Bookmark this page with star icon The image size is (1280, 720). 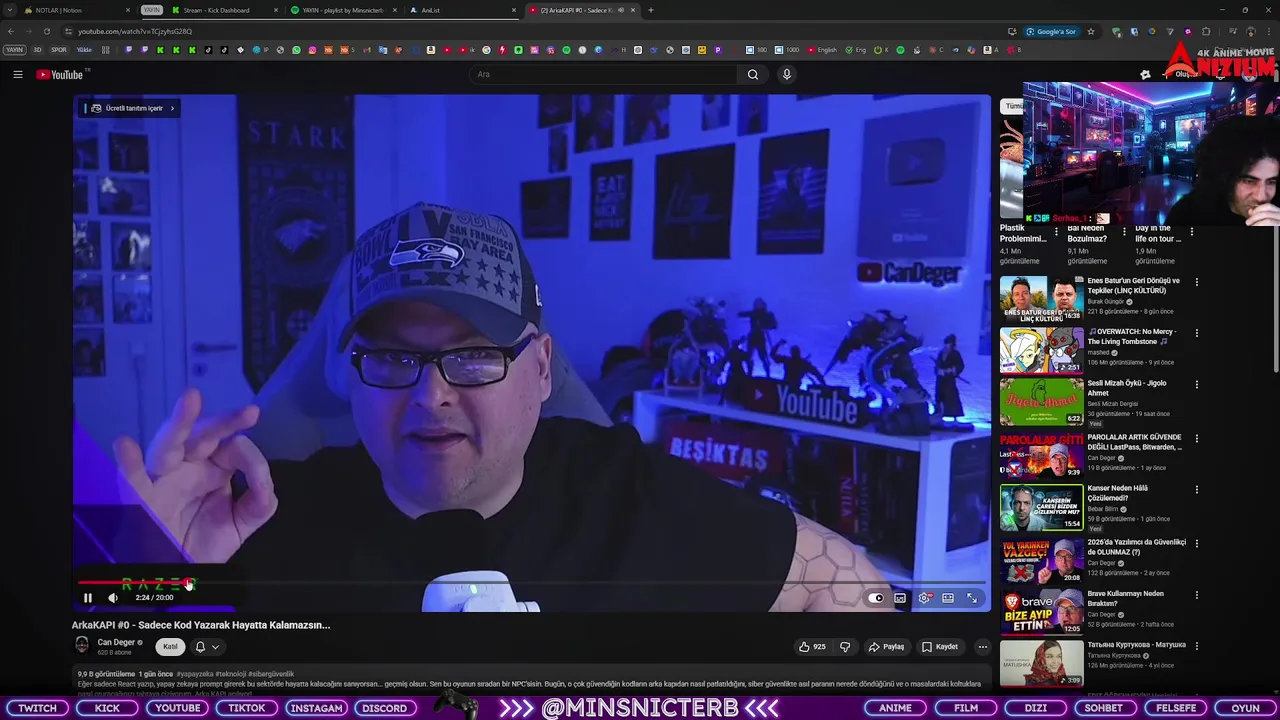(1091, 31)
